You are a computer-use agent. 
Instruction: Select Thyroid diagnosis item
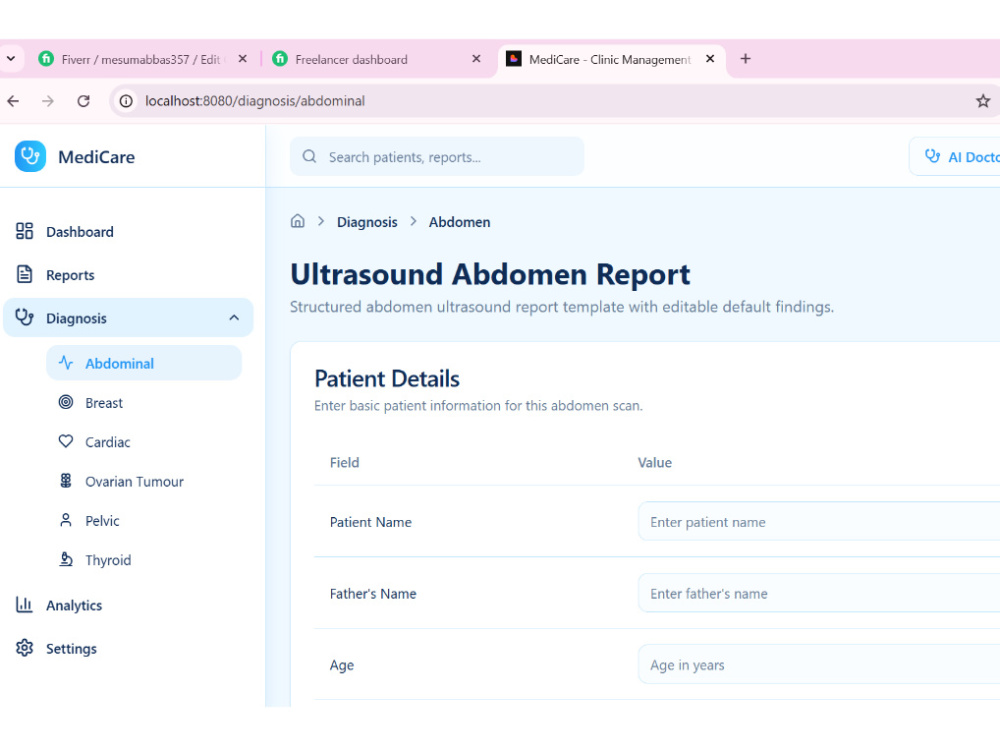click(143, 560)
